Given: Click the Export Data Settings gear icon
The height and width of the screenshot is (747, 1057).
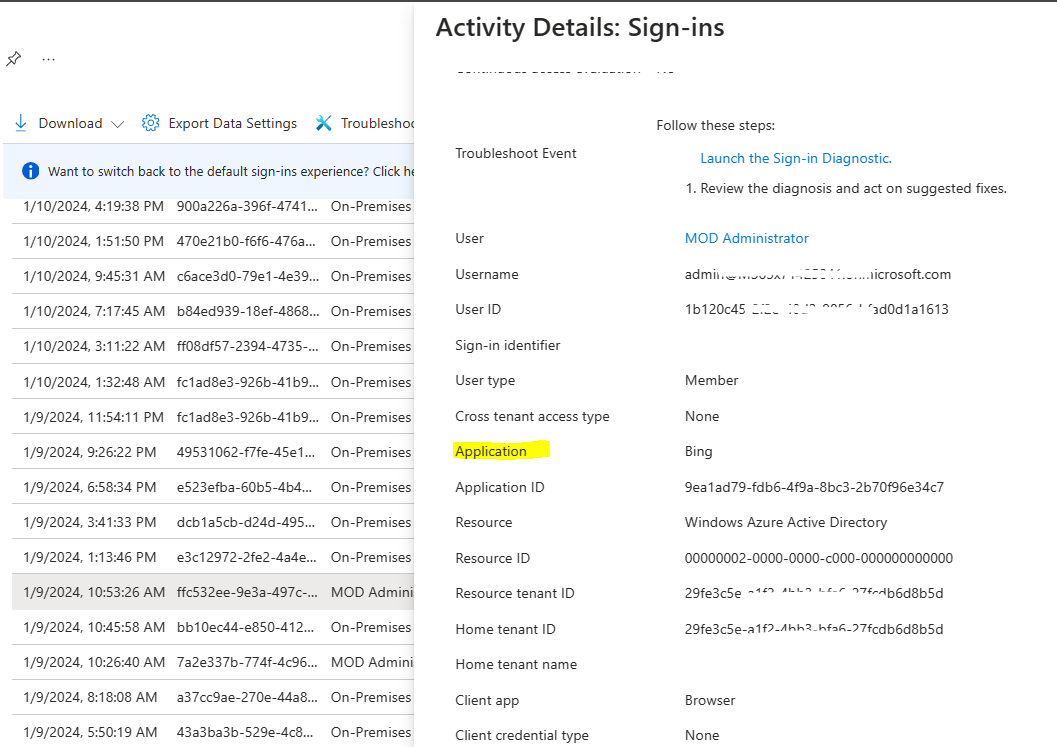Looking at the screenshot, I should pyautogui.click(x=150, y=123).
